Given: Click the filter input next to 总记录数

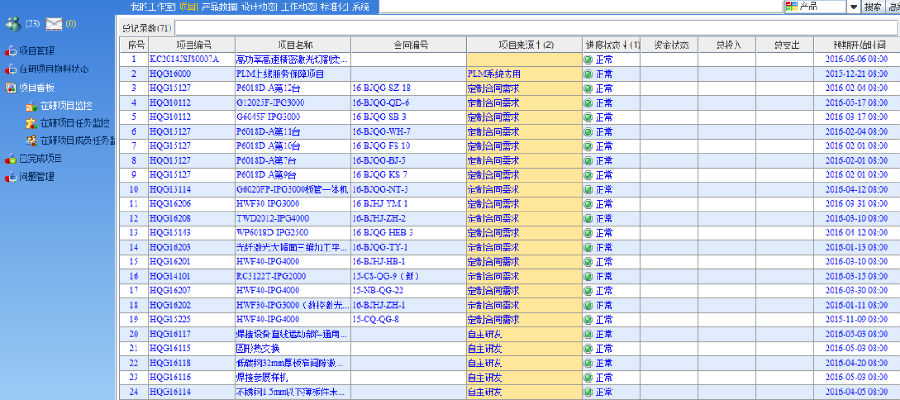Looking at the screenshot, I should 536,28.
